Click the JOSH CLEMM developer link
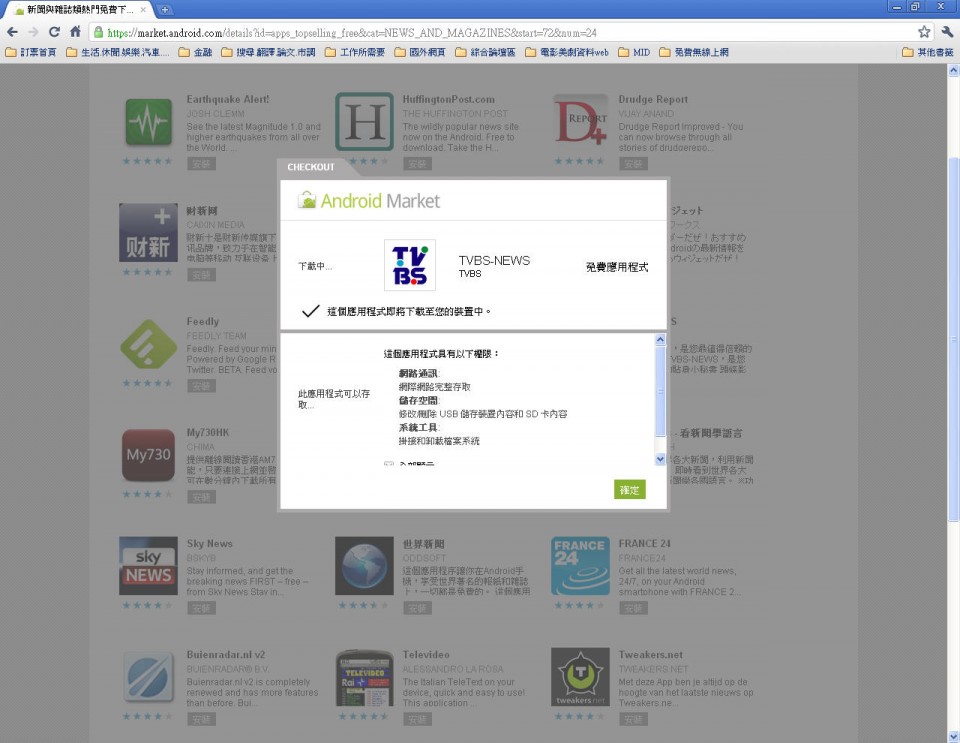The width and height of the screenshot is (960, 743). coord(216,114)
